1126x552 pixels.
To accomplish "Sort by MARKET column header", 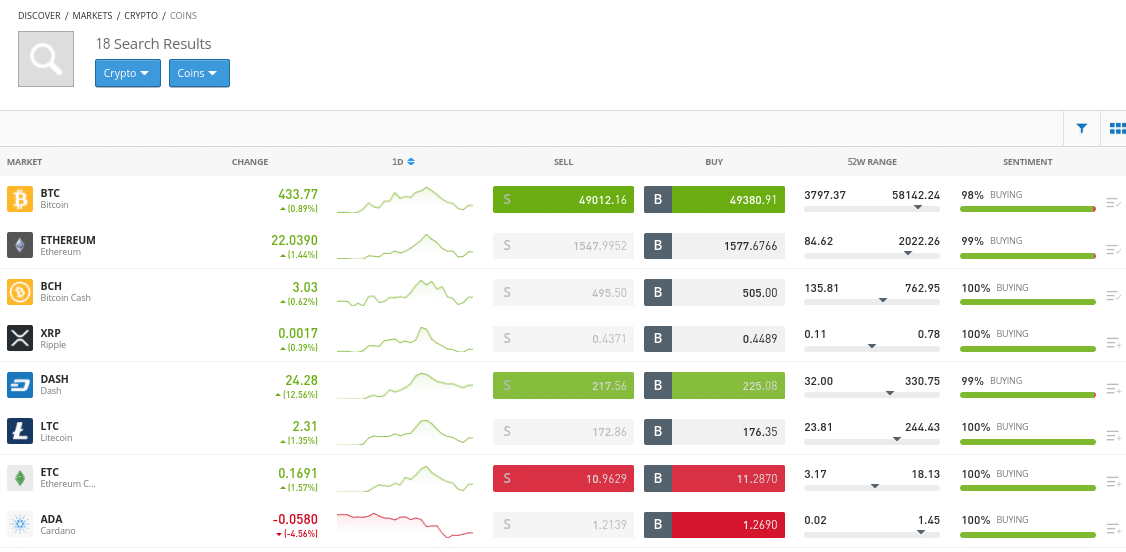I will tap(24, 162).
